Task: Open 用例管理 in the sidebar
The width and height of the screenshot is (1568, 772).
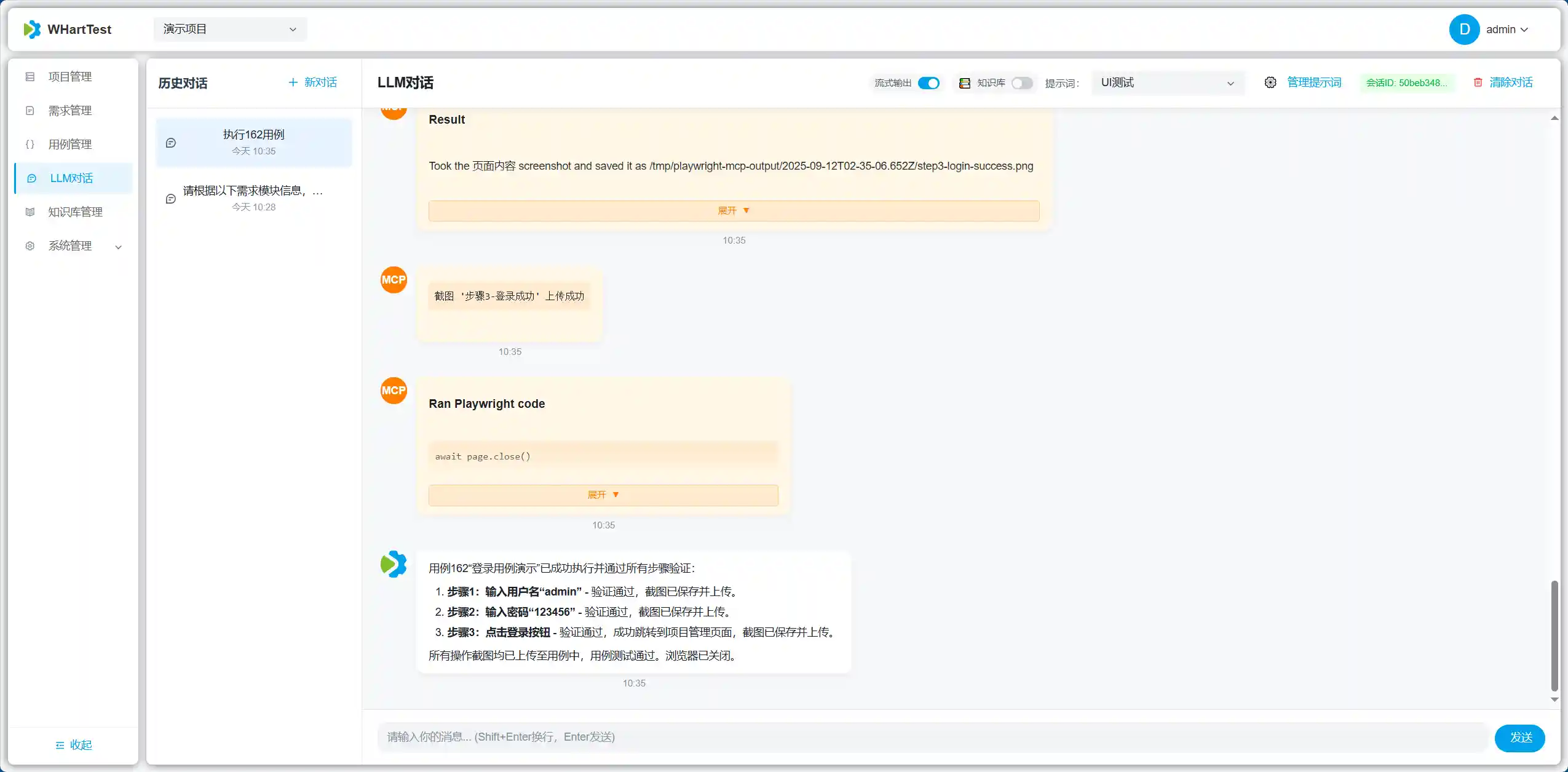Action: pyautogui.click(x=70, y=145)
